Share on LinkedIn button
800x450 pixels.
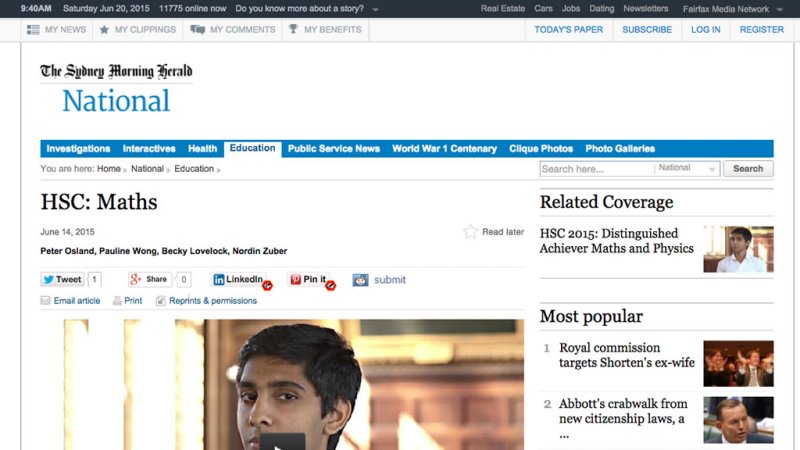[x=238, y=279]
